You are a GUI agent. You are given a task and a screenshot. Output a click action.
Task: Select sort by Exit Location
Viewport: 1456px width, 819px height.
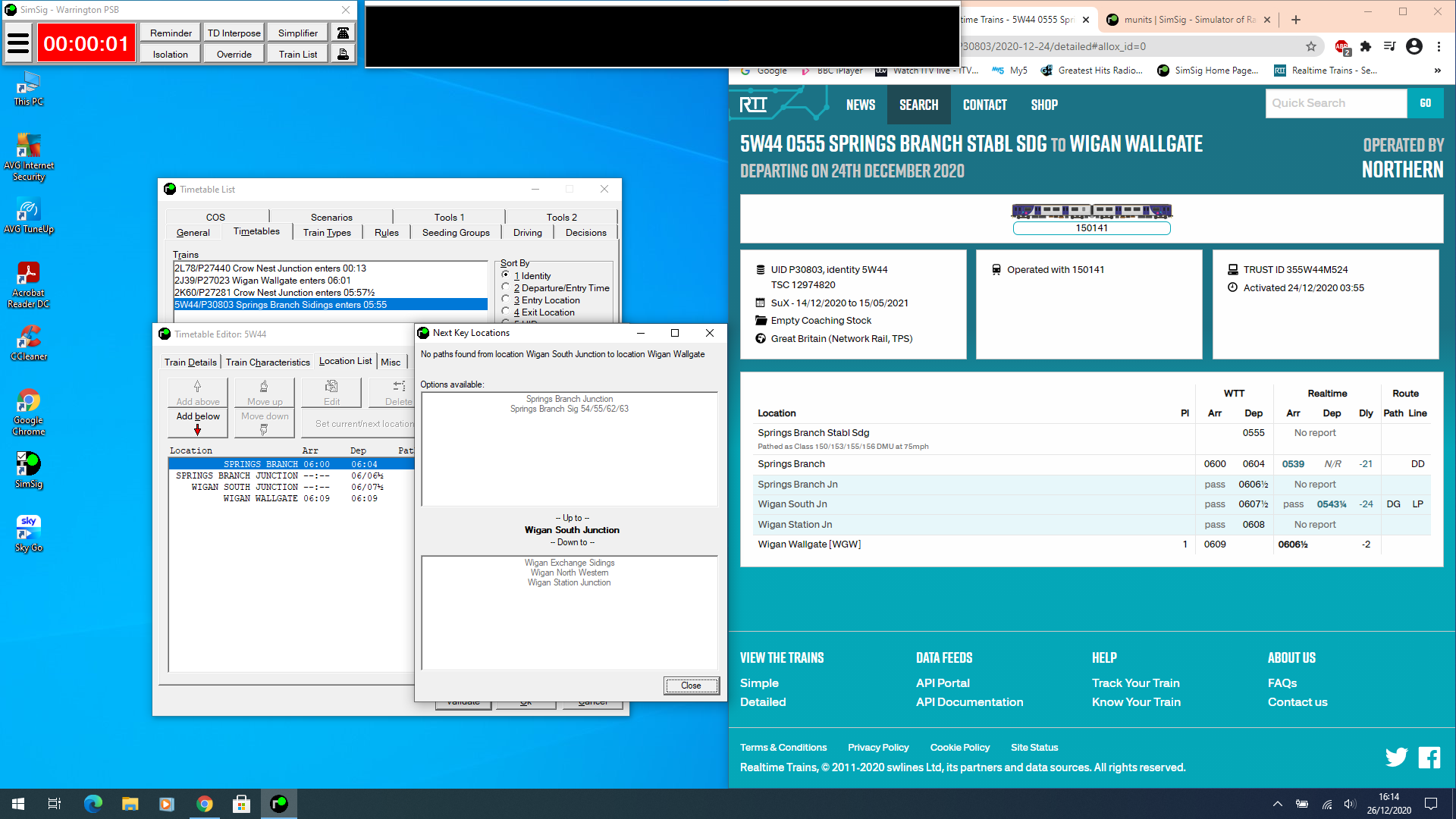538,312
